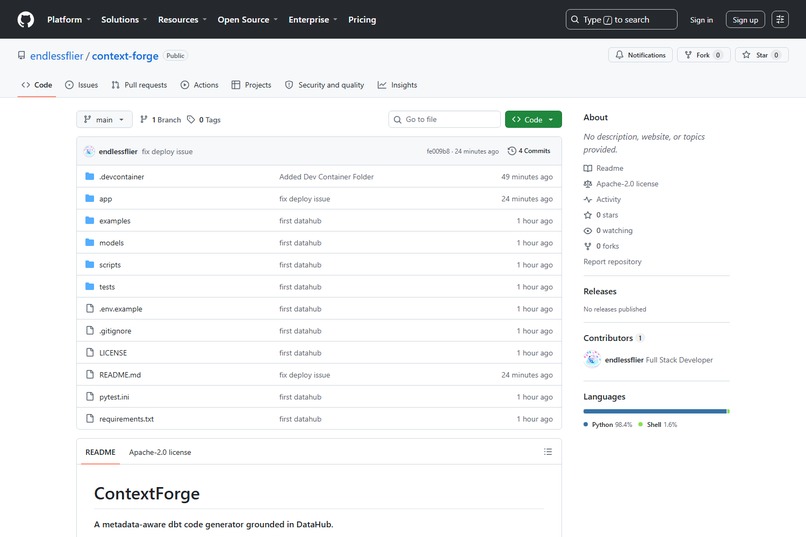Viewport: 806px width, 537px height.
Task: Switch to the Security and quality tab
Action: [324, 85]
